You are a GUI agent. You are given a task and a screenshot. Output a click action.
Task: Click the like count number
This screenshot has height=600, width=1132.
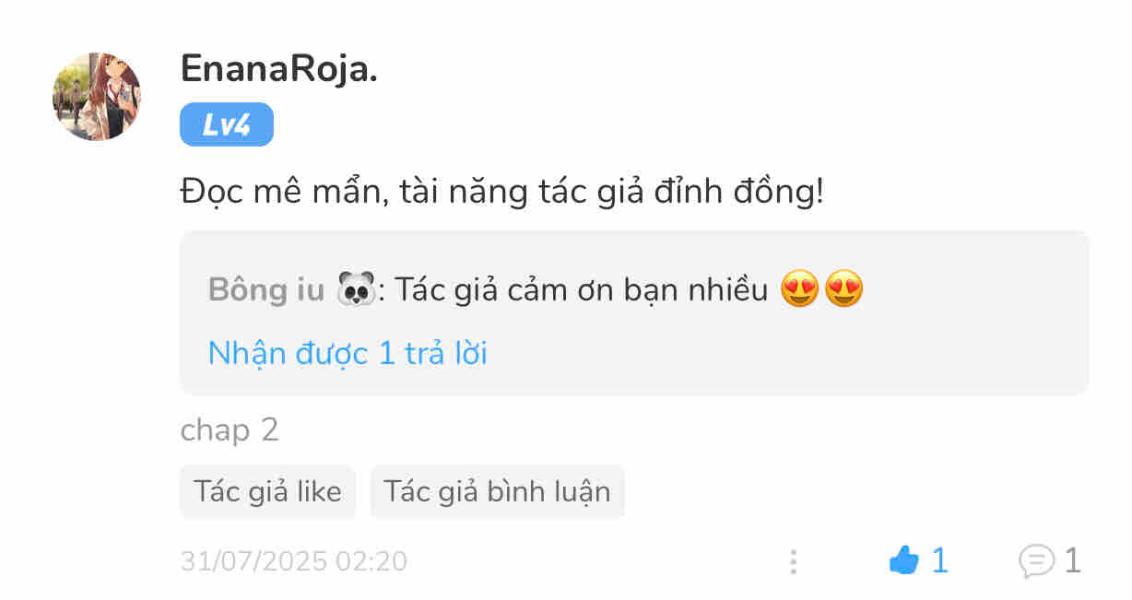pyautogui.click(x=939, y=561)
